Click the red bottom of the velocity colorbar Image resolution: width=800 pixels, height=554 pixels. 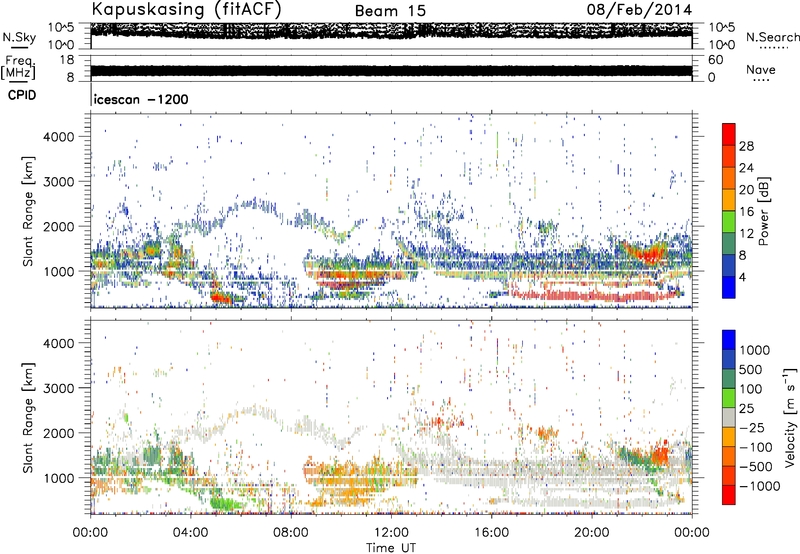[x=729, y=495]
